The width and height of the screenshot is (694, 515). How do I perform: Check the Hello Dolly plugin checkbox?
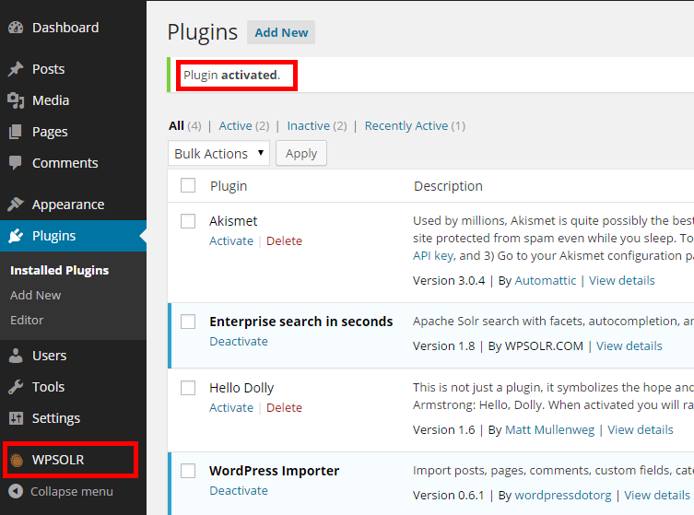tap(188, 388)
